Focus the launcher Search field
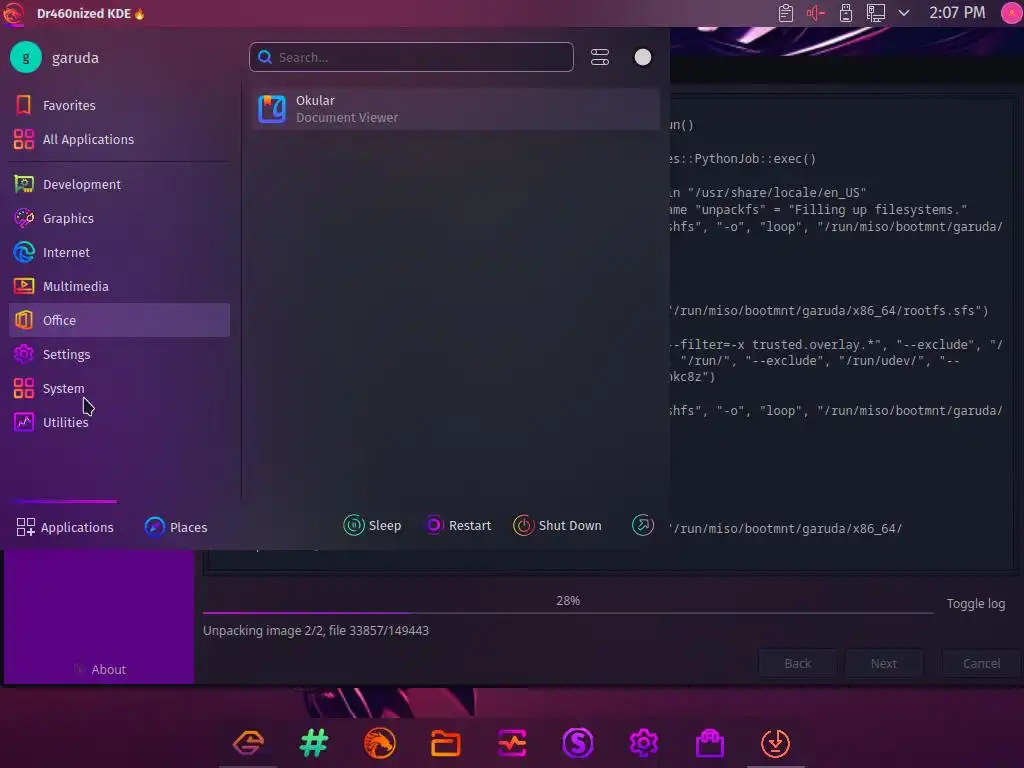 point(411,57)
